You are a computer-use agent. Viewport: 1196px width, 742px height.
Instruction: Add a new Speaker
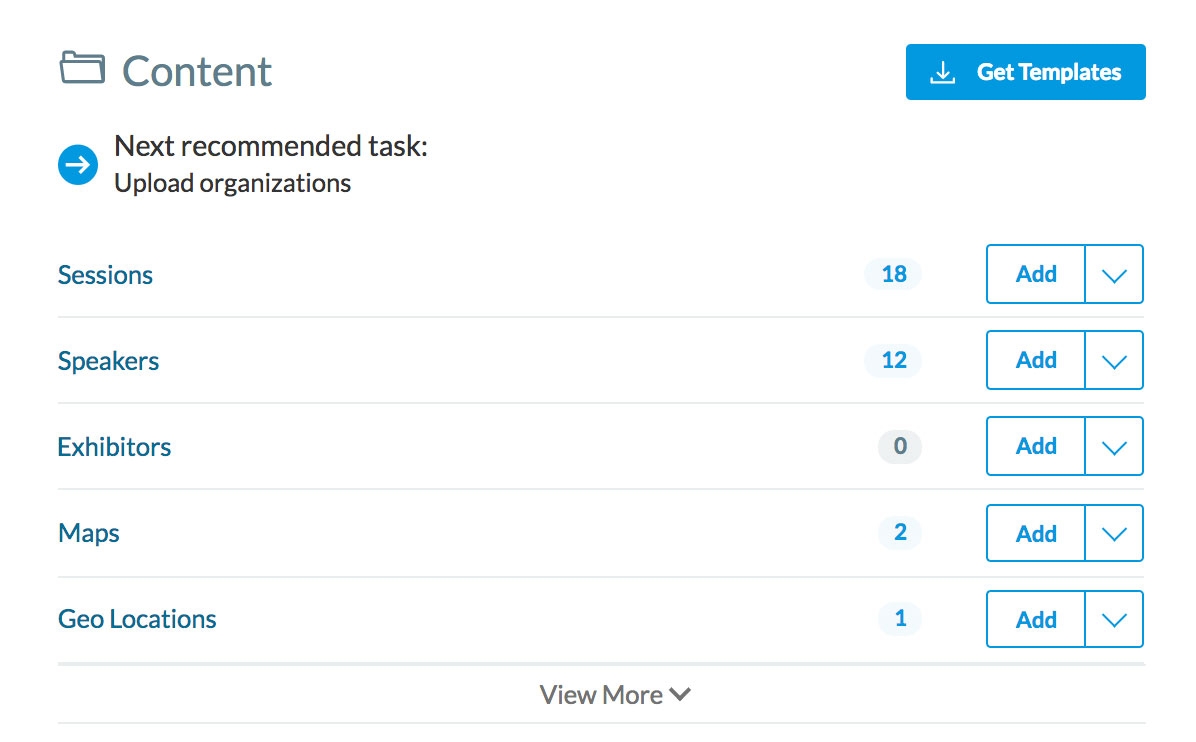1036,360
